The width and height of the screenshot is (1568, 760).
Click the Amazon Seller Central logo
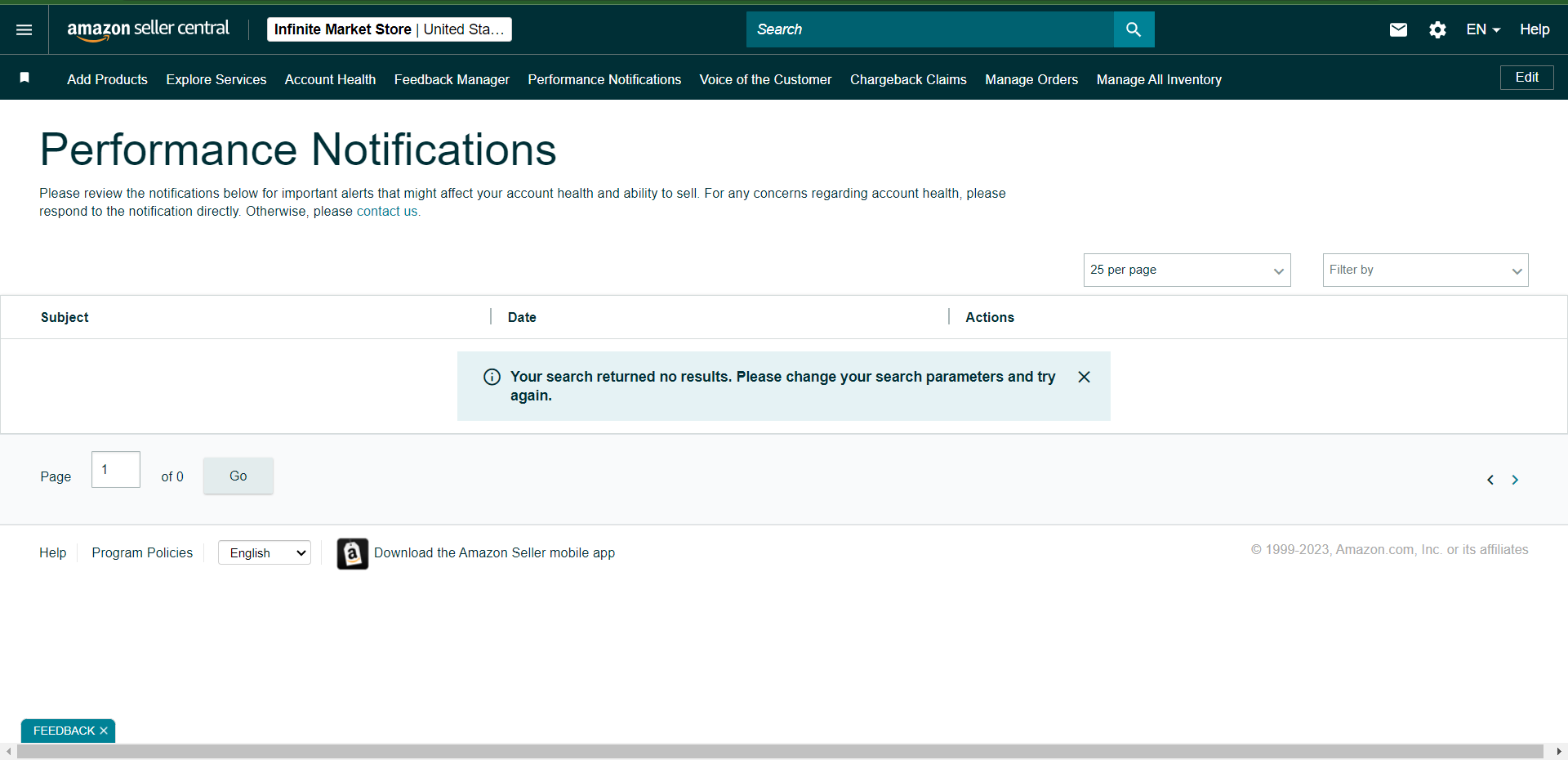click(148, 29)
